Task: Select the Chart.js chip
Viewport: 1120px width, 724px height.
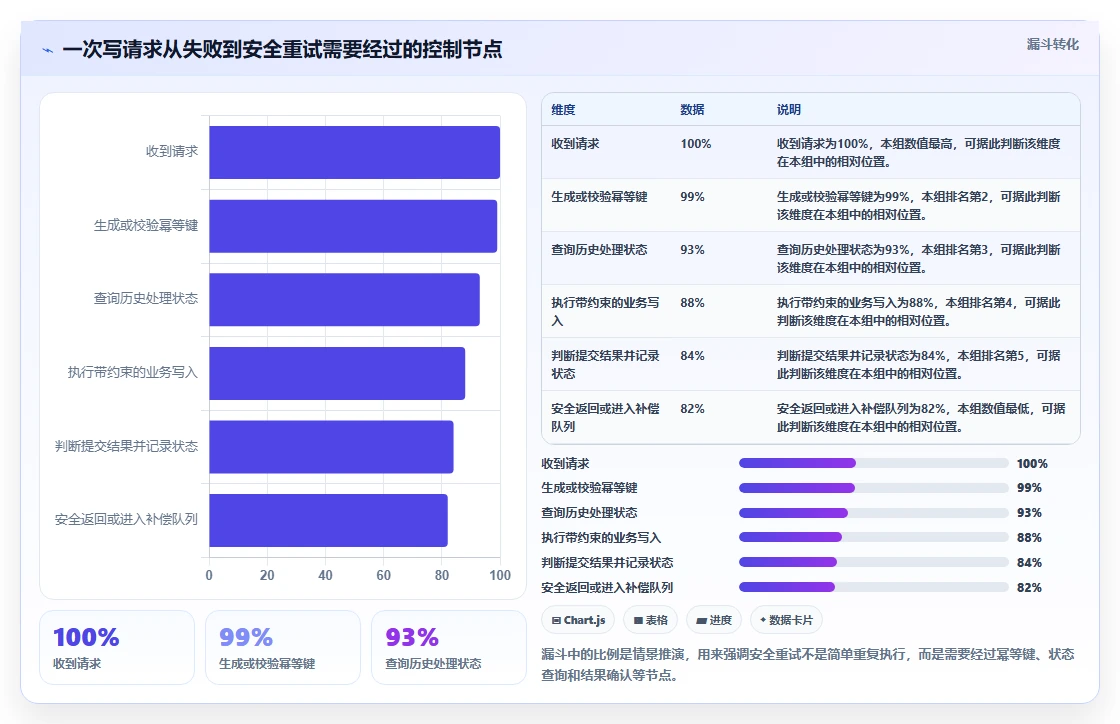Action: [579, 620]
